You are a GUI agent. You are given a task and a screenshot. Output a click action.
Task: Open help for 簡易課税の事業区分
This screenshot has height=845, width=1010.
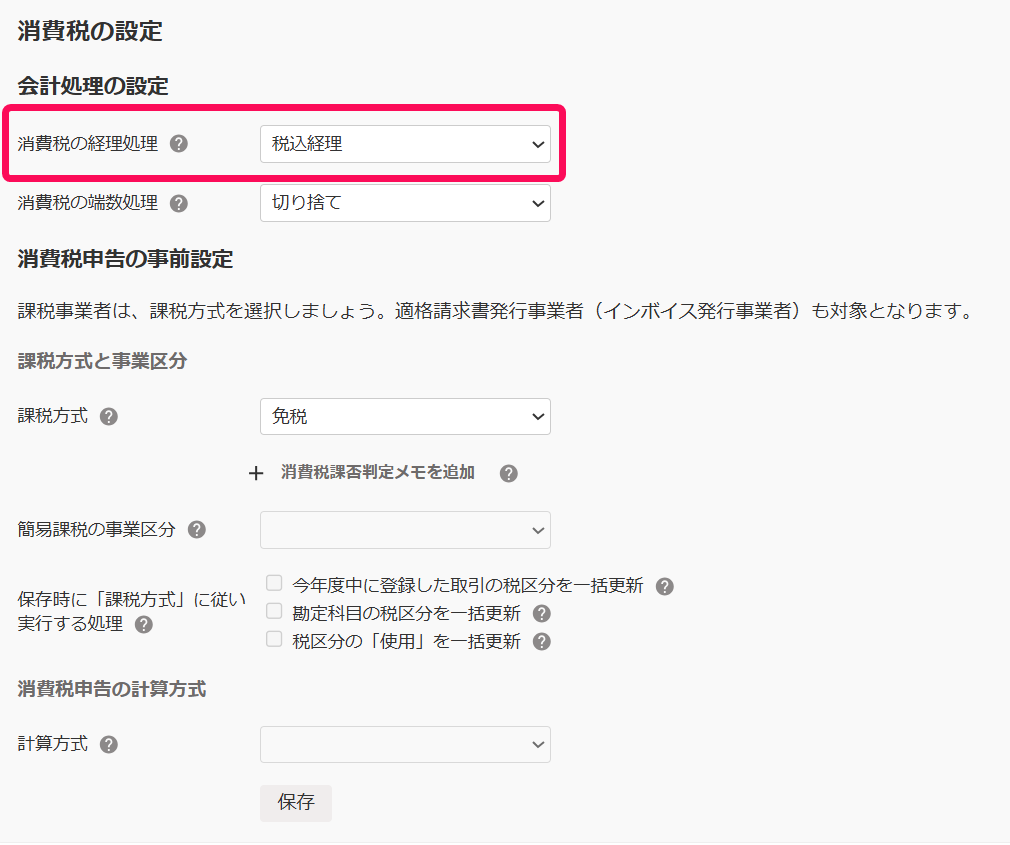pyautogui.click(x=196, y=530)
